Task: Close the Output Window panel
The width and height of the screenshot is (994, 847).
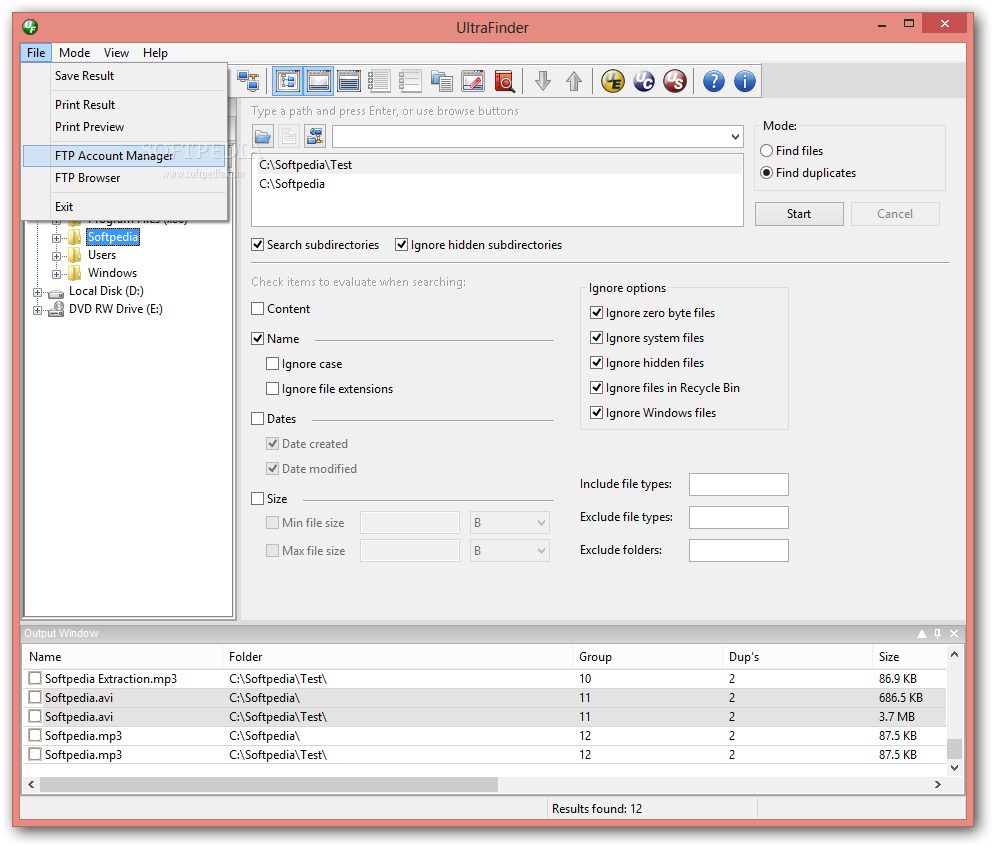Action: click(x=954, y=633)
